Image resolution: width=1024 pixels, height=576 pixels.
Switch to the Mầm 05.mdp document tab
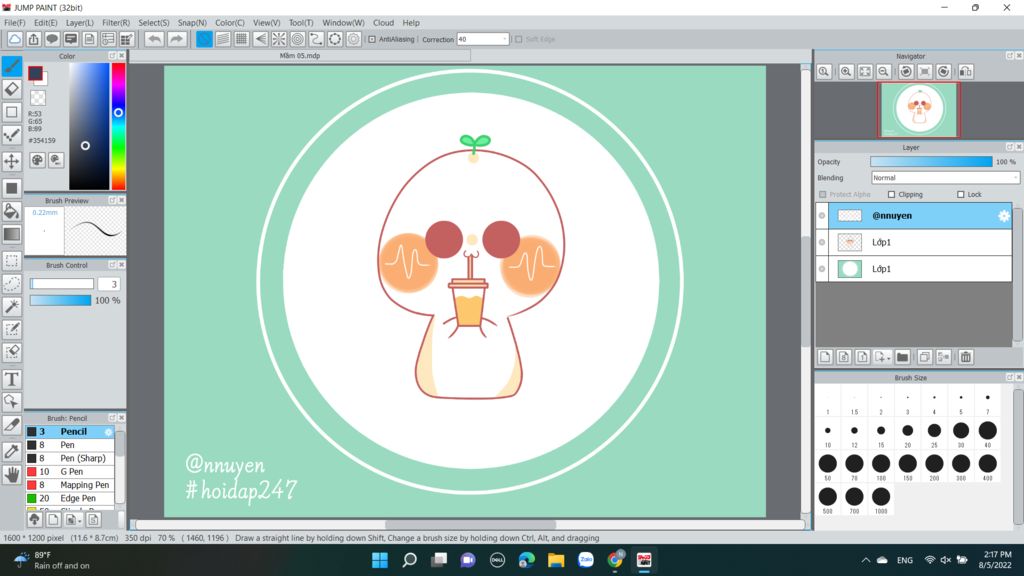(300, 56)
